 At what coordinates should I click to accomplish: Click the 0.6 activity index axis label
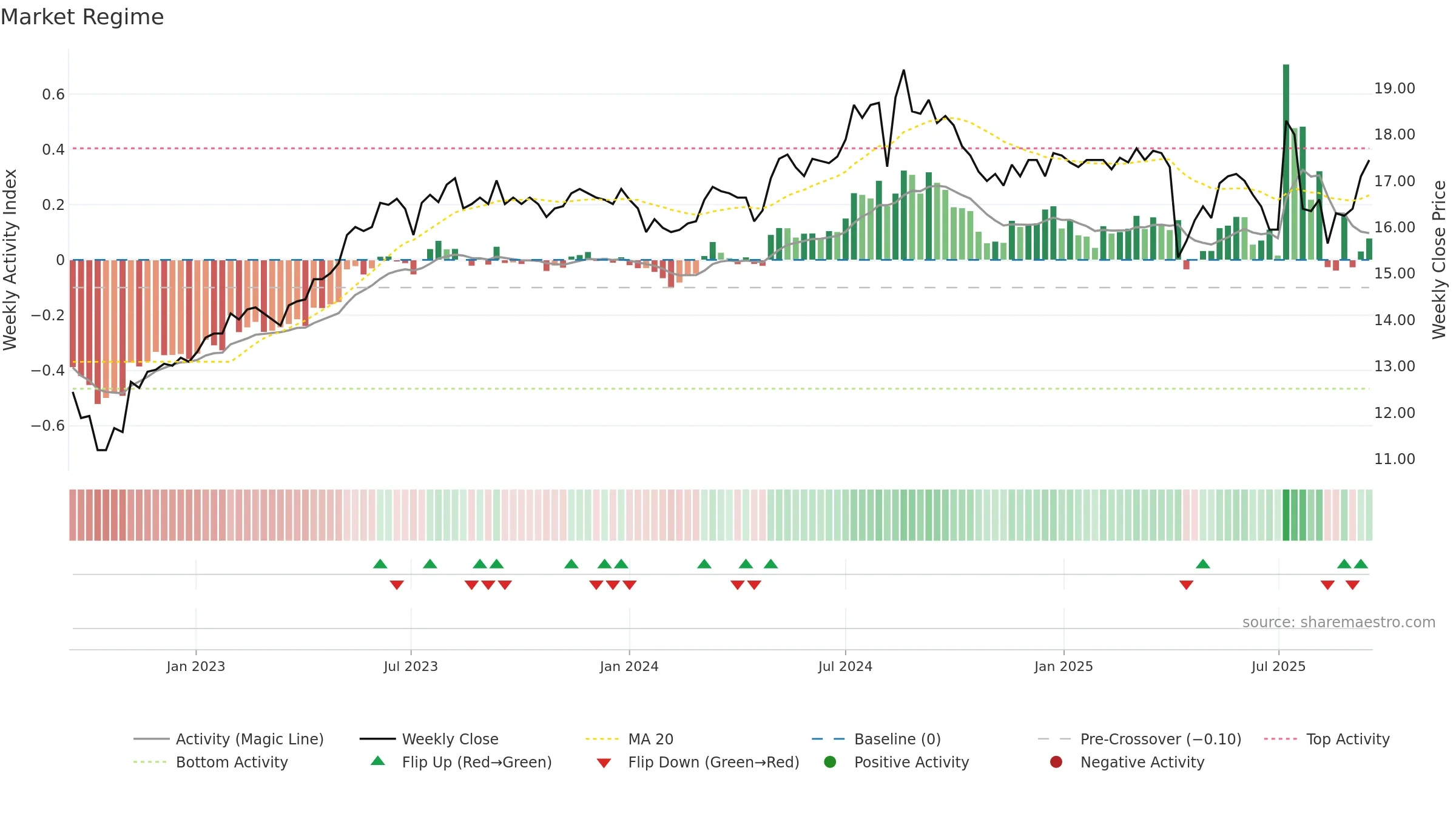click(x=53, y=94)
